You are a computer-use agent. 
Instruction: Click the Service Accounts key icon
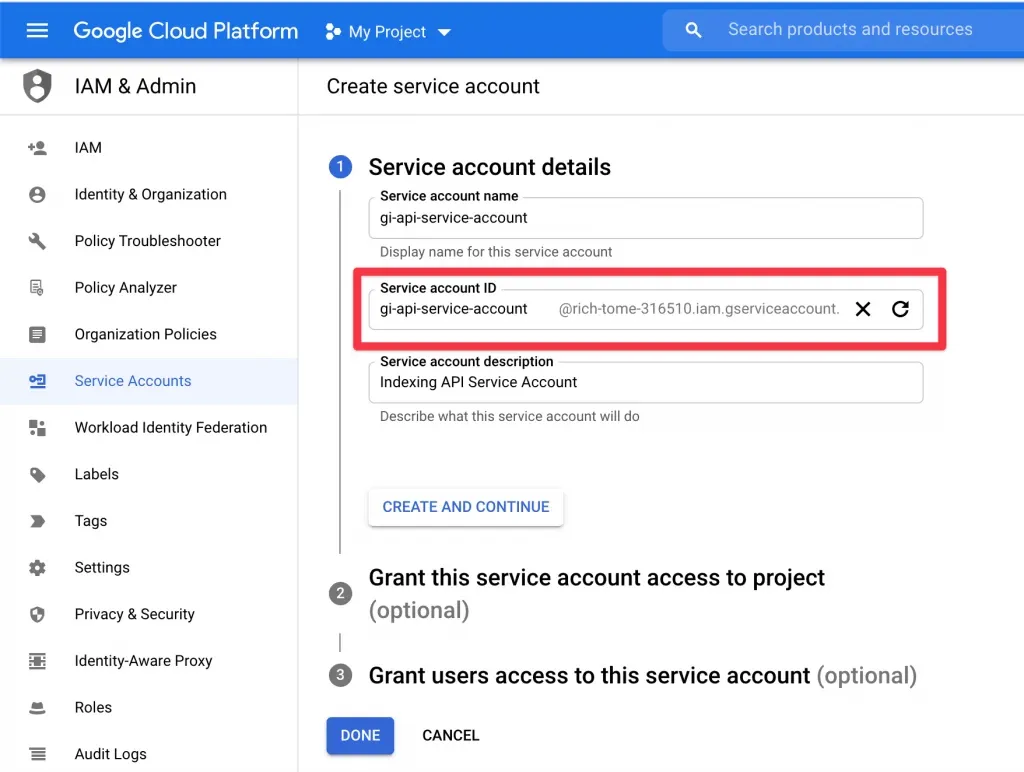click(x=37, y=381)
